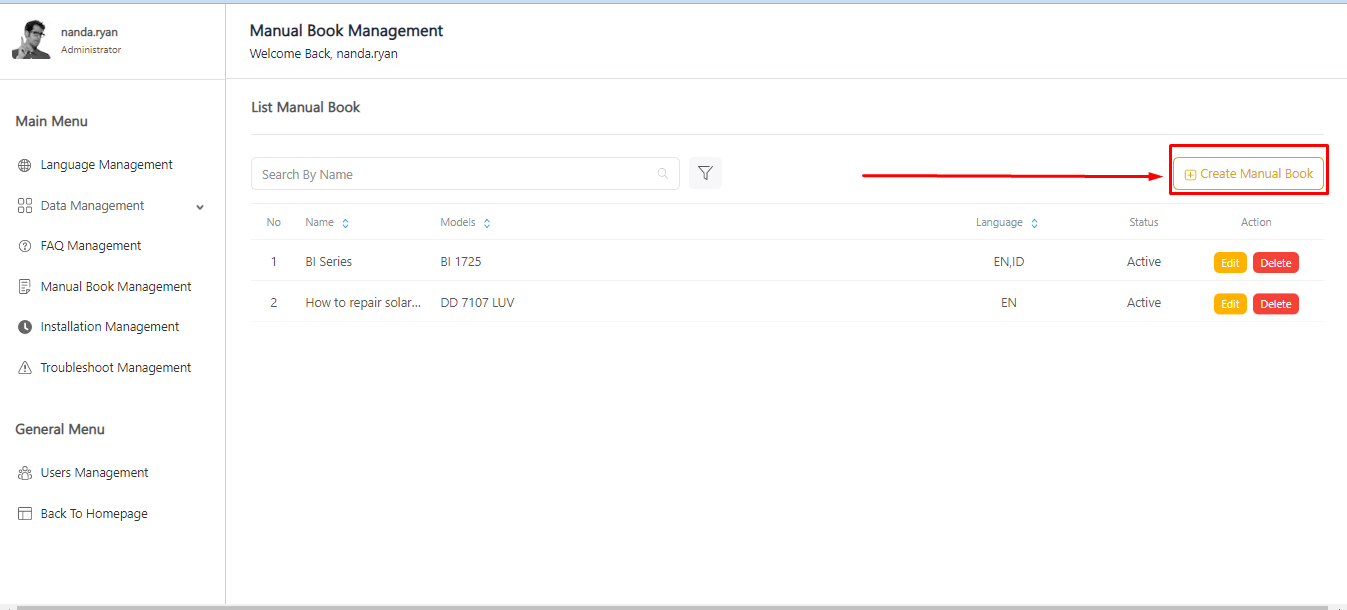This screenshot has height=610, width=1347.
Task: Edit the BI Series manual book
Action: coord(1230,263)
